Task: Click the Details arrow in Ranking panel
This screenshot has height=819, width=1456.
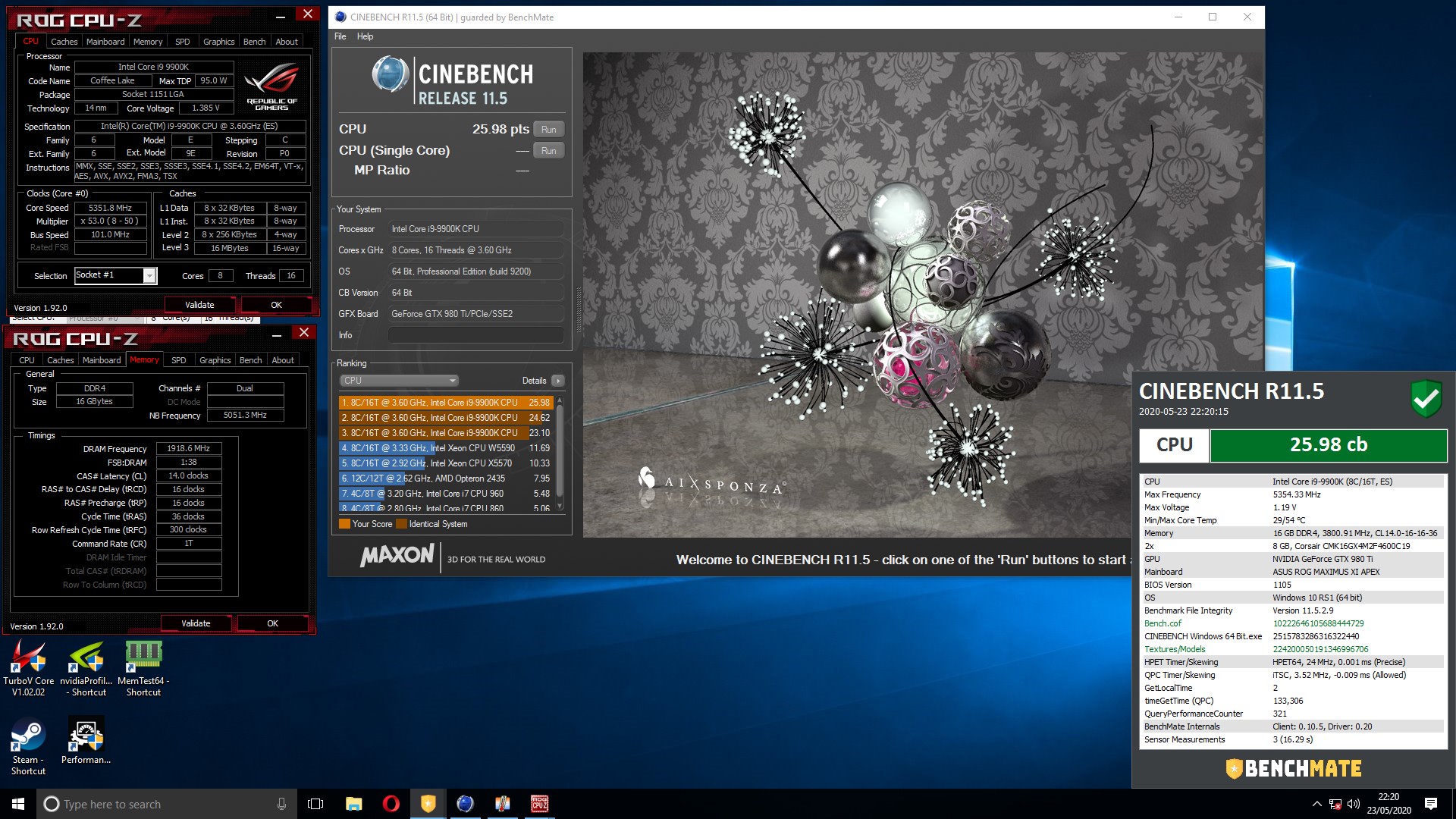Action: tap(558, 381)
